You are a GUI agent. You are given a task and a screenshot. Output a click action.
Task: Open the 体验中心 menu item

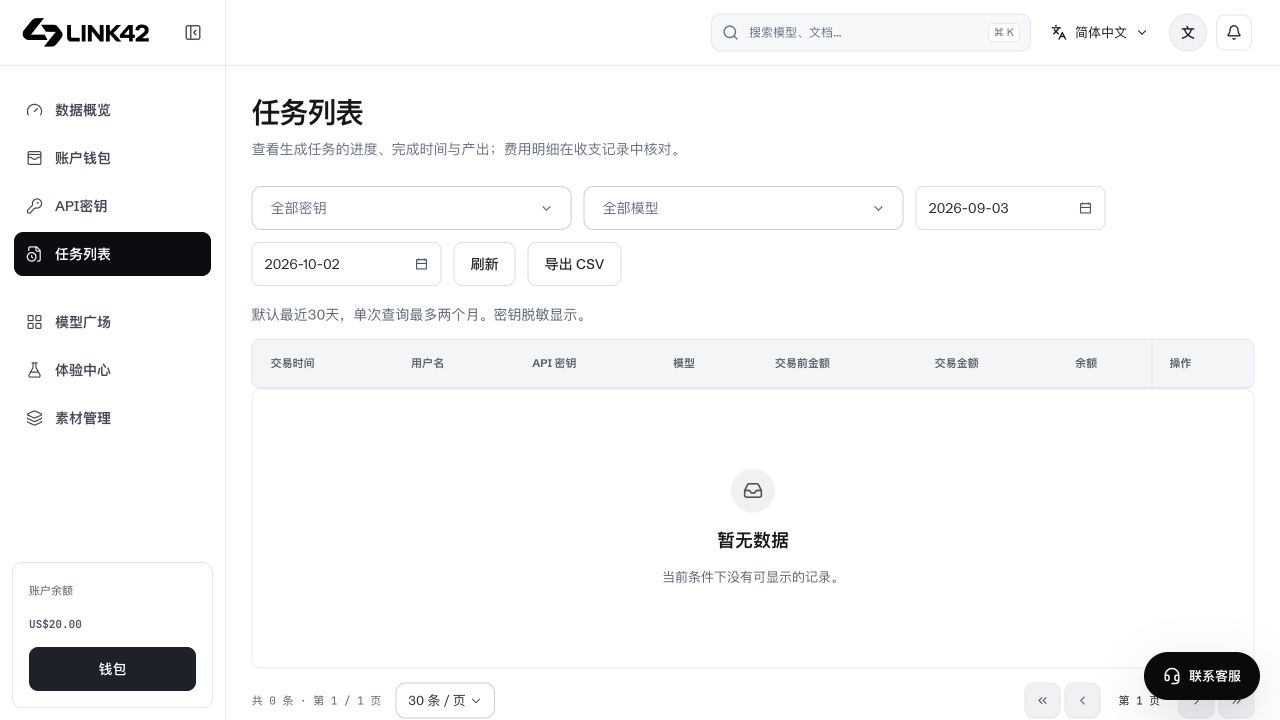[112, 370]
